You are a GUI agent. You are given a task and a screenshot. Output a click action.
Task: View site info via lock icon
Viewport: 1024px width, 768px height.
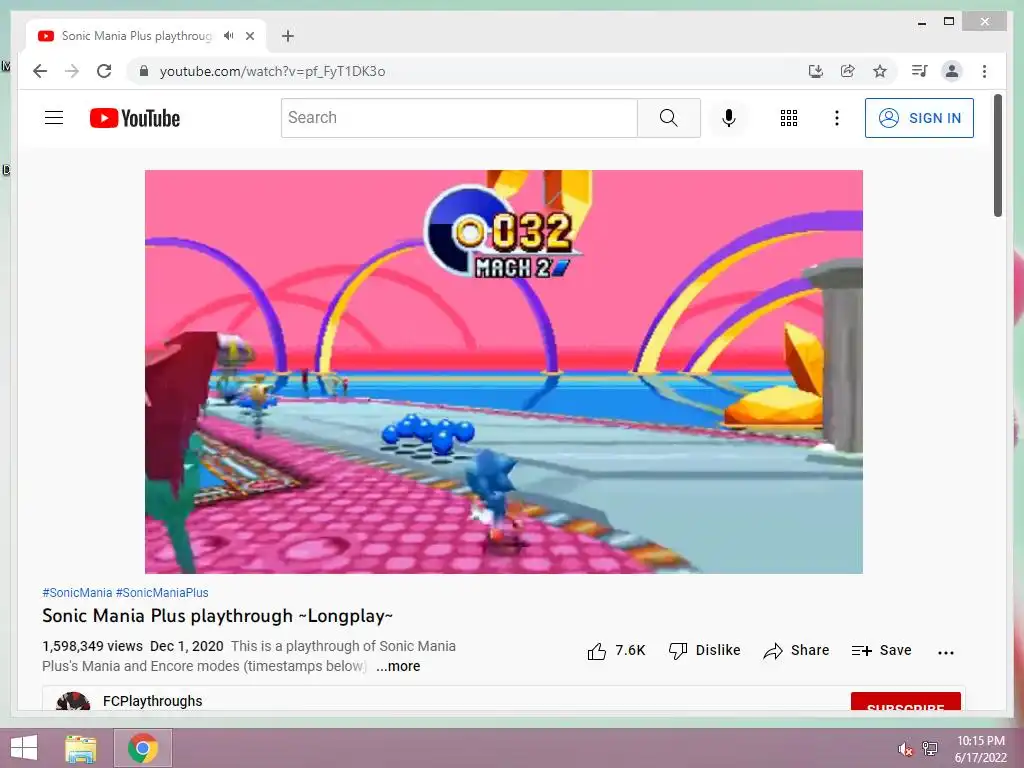click(144, 71)
